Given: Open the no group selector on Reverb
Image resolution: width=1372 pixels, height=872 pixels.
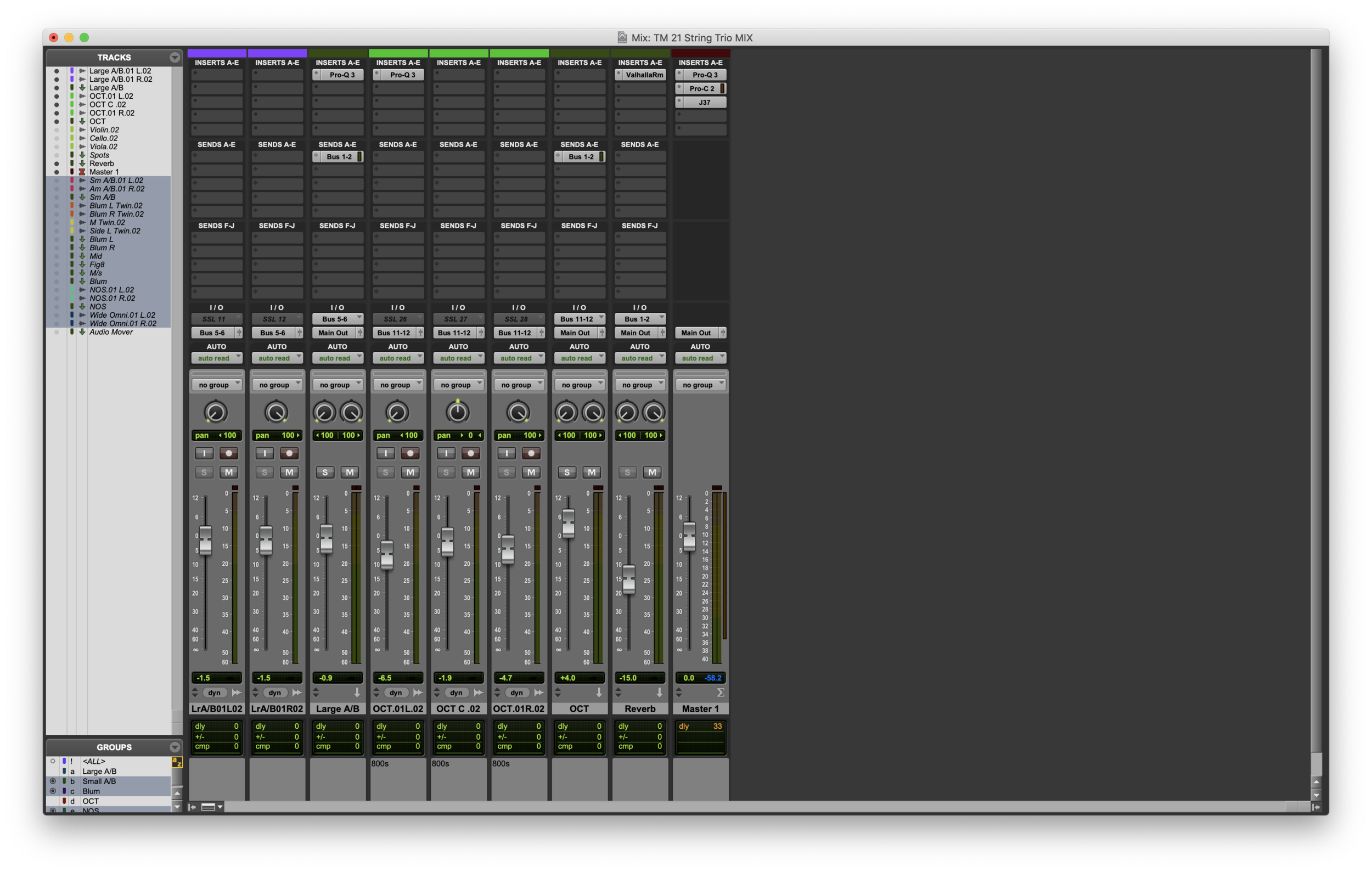Looking at the screenshot, I should (x=640, y=386).
